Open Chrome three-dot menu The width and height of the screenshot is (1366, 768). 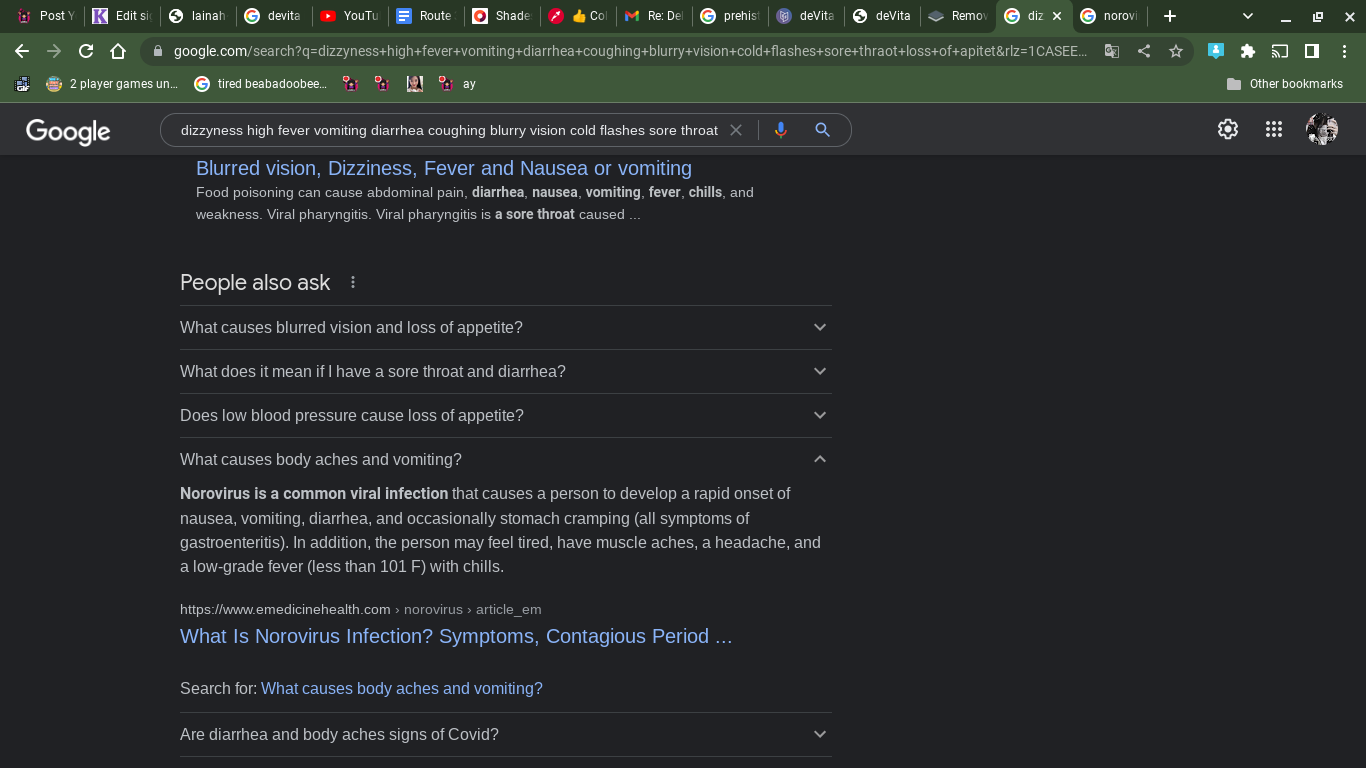tap(1344, 51)
